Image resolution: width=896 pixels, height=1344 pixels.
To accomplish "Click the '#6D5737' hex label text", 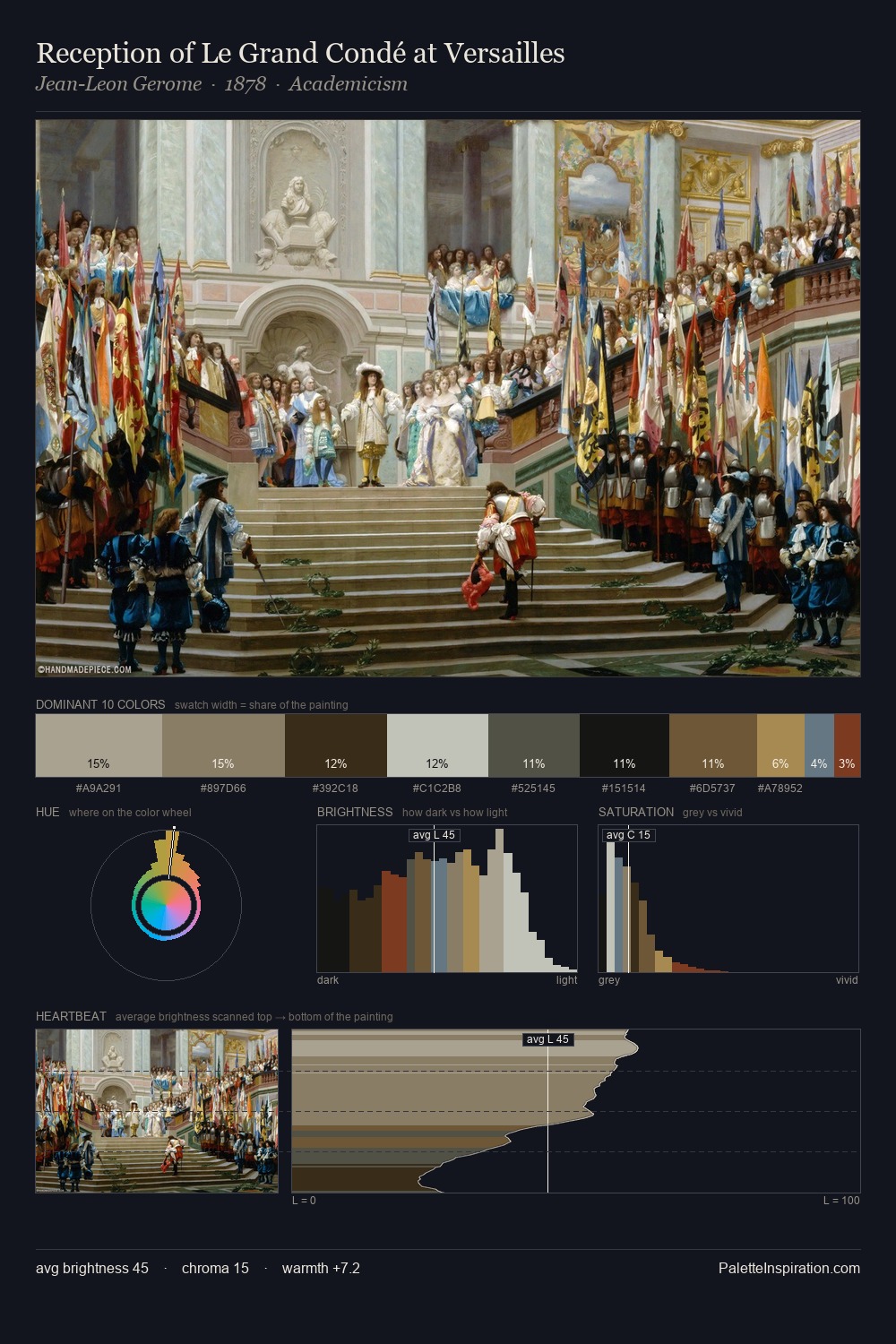I will point(712,788).
